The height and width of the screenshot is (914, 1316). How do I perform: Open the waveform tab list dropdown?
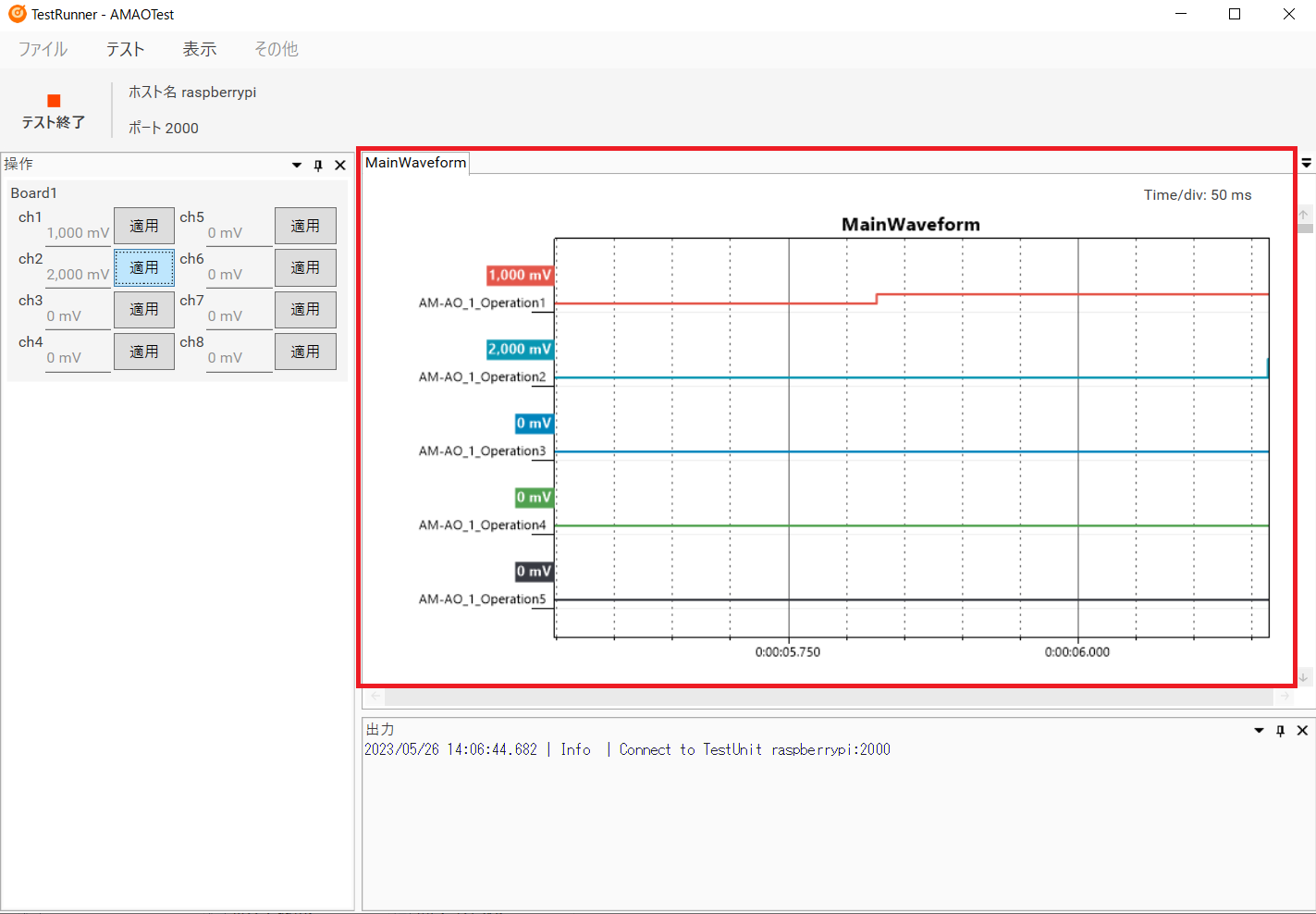1306,163
